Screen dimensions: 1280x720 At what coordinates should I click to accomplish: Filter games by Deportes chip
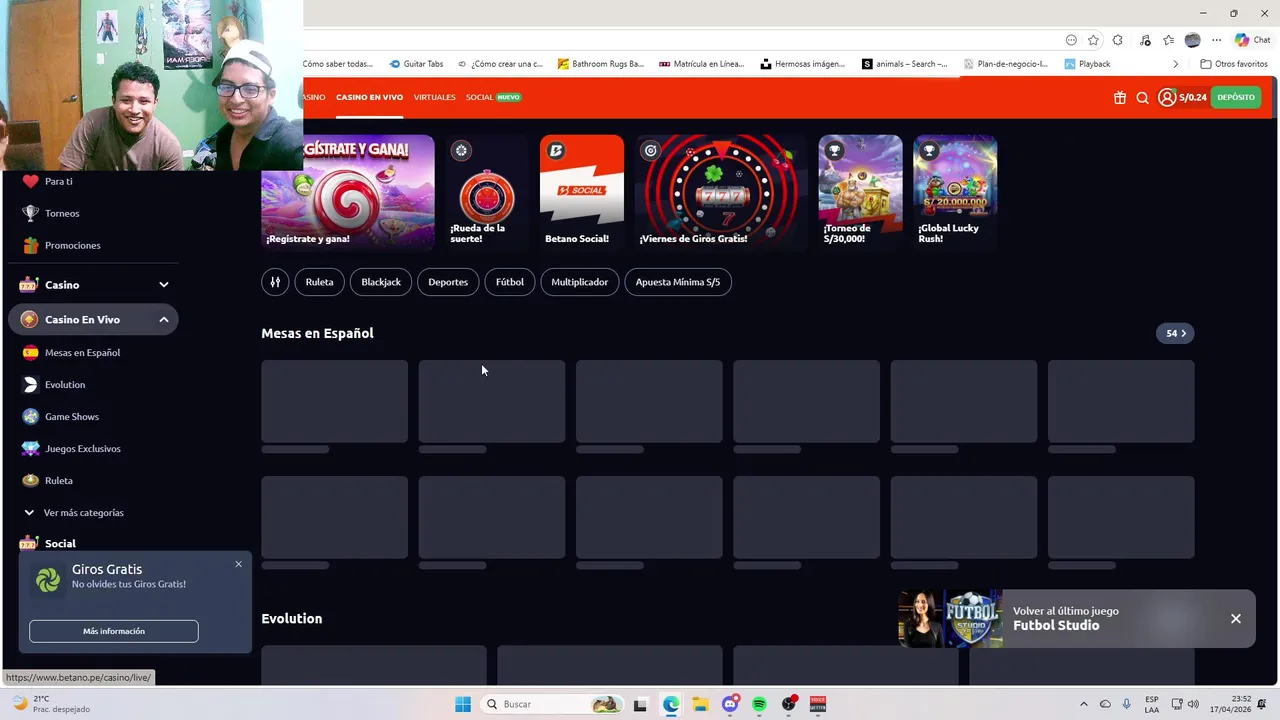click(x=448, y=282)
